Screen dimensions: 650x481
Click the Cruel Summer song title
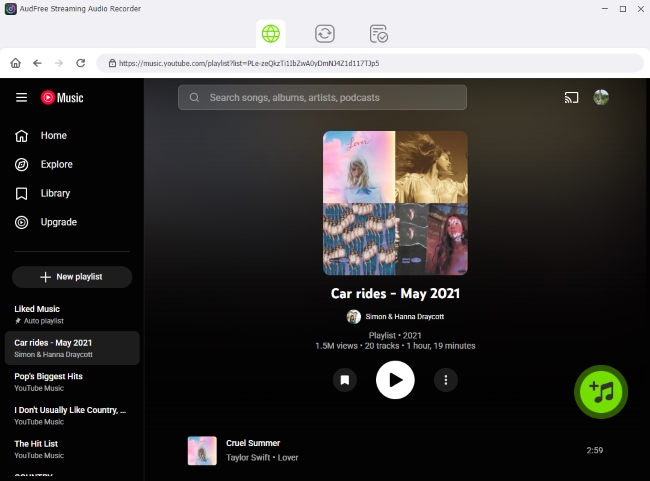tap(253, 443)
